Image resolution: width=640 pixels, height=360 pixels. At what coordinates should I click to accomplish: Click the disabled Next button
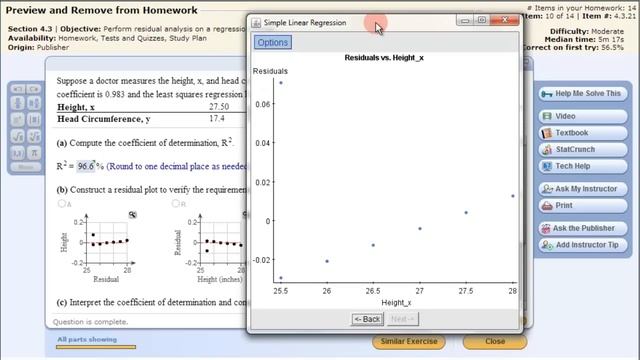point(402,319)
